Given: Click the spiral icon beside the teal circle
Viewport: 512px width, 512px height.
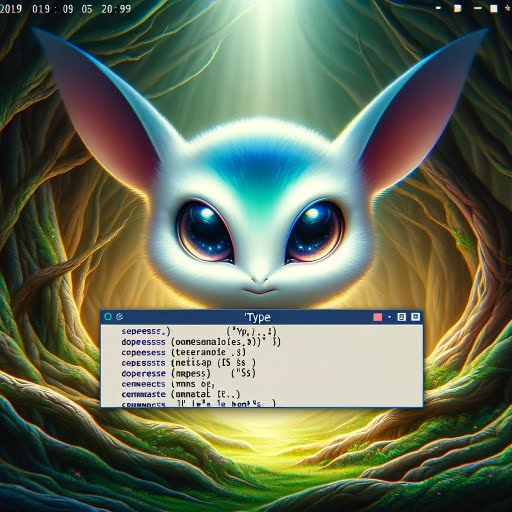Looking at the screenshot, I should click(x=119, y=317).
